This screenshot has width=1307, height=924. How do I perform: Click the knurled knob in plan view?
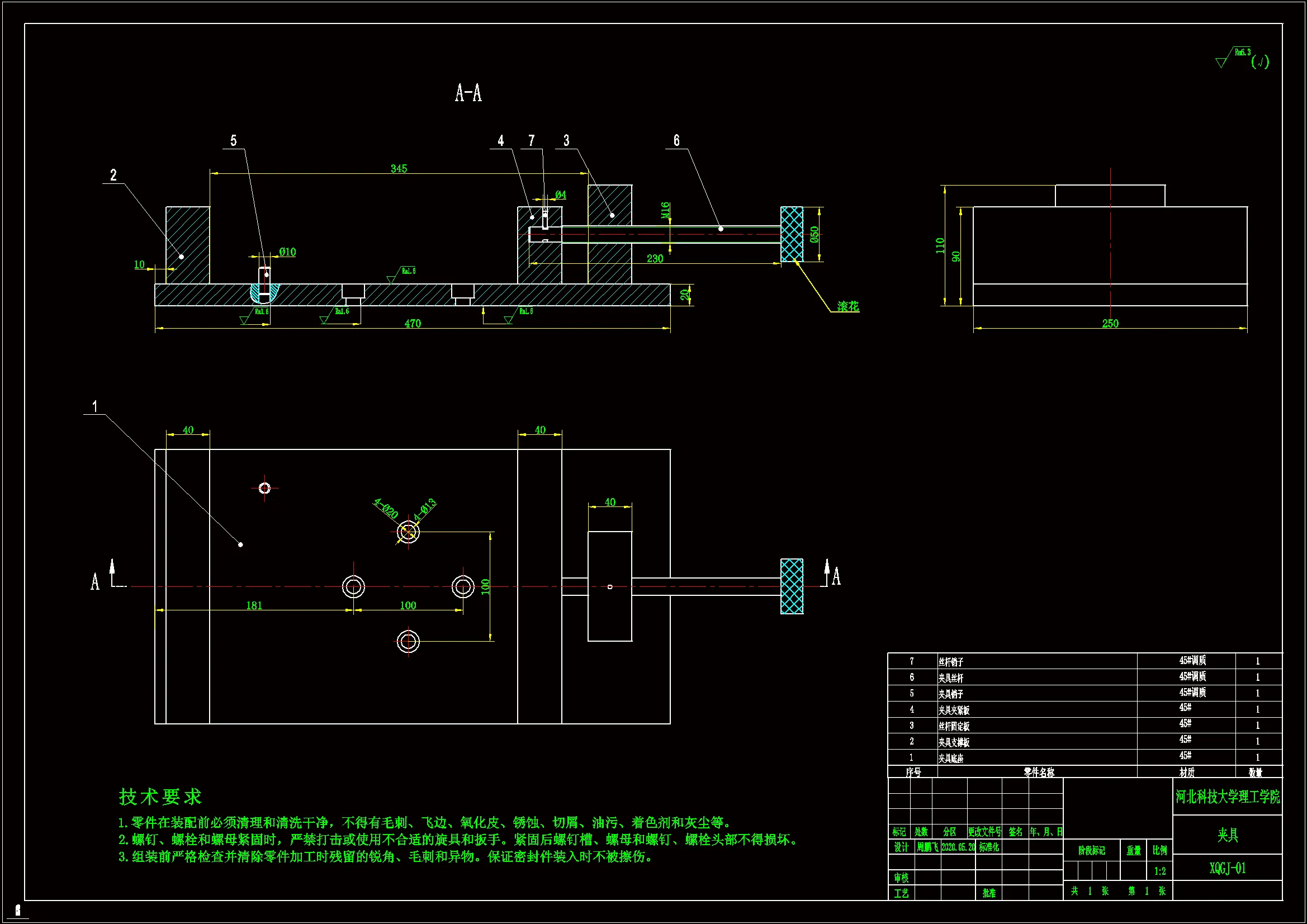coord(791,586)
